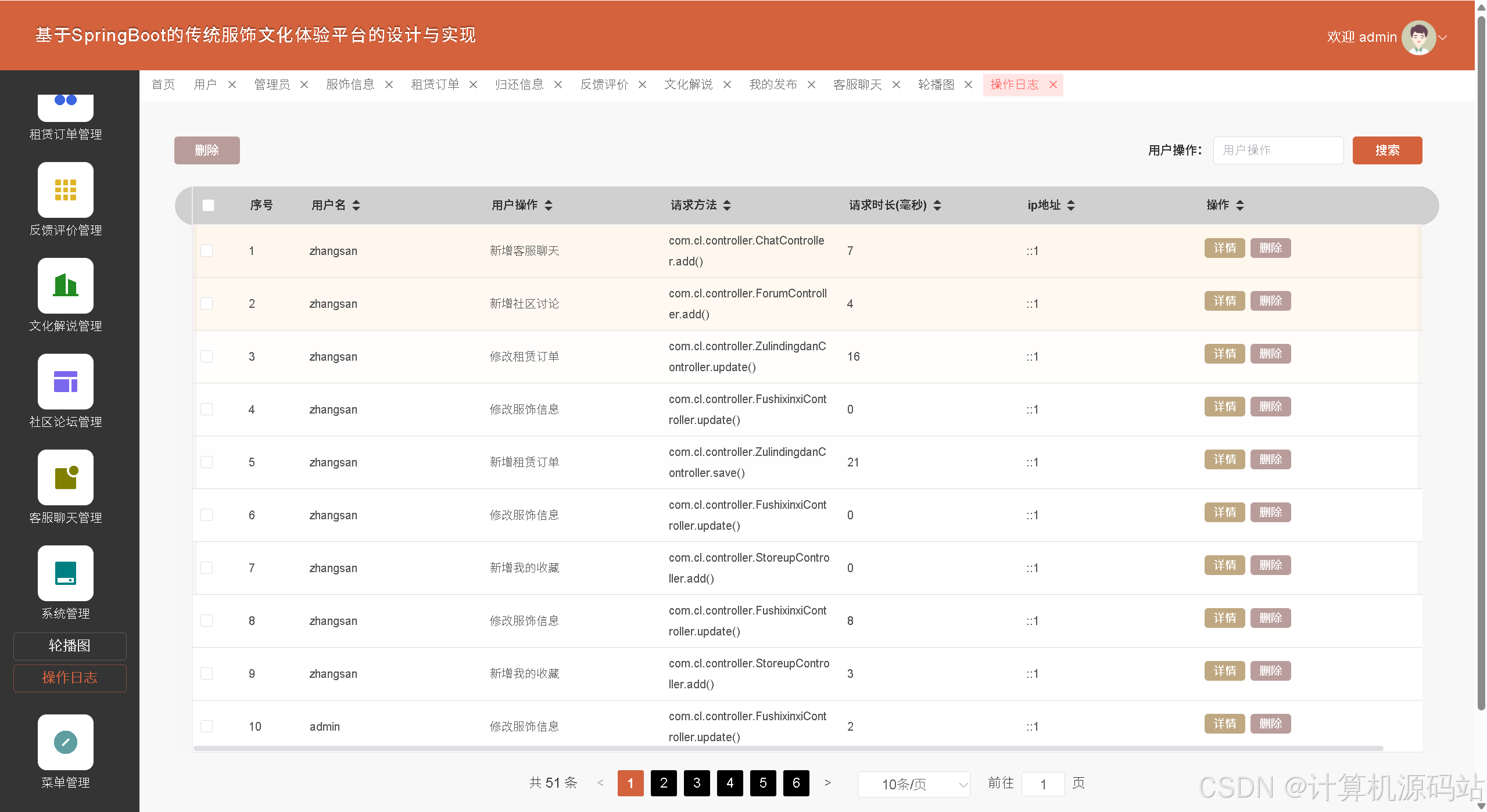Click the orange 搜索 button

coord(1386,150)
